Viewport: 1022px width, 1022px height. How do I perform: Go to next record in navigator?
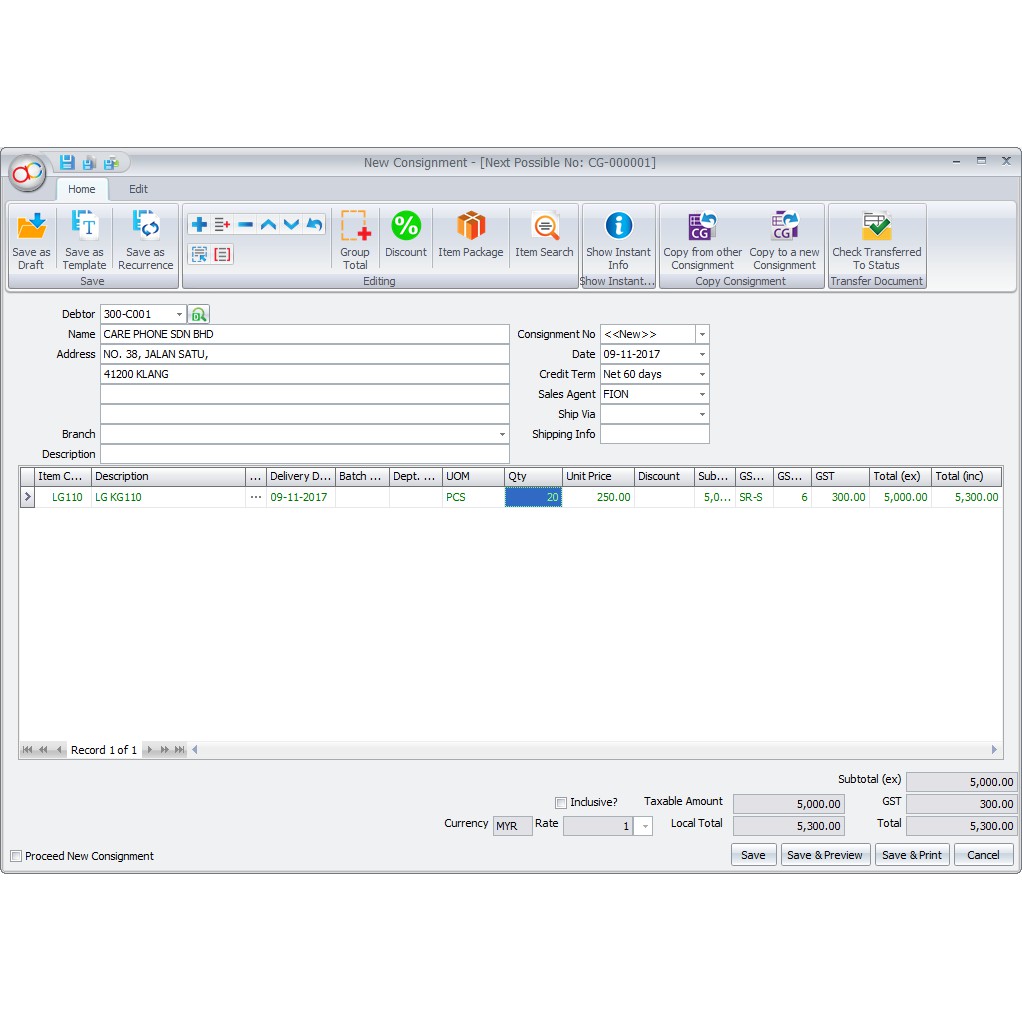tap(149, 750)
